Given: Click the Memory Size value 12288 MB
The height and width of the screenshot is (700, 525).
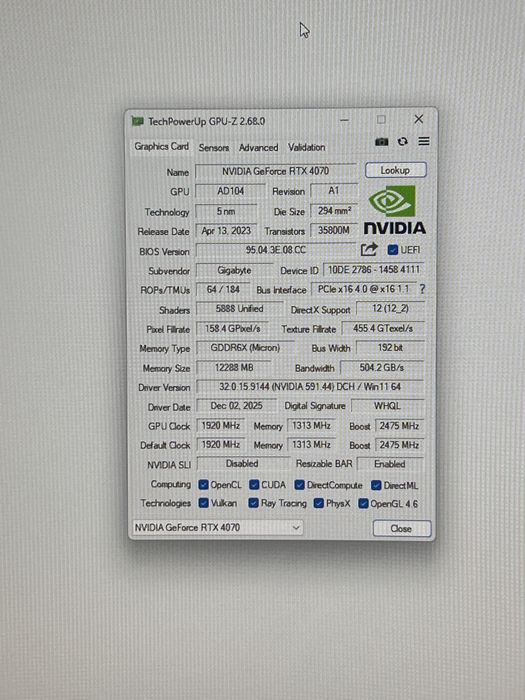Looking at the screenshot, I should click(233, 368).
